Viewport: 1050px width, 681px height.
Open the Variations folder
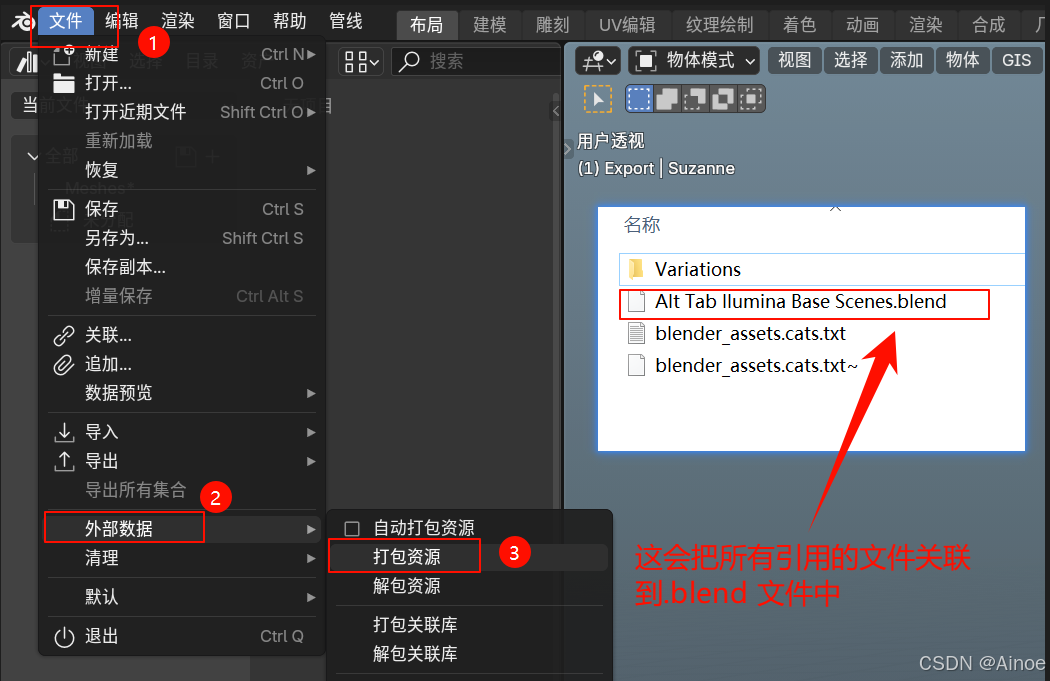(822, 269)
